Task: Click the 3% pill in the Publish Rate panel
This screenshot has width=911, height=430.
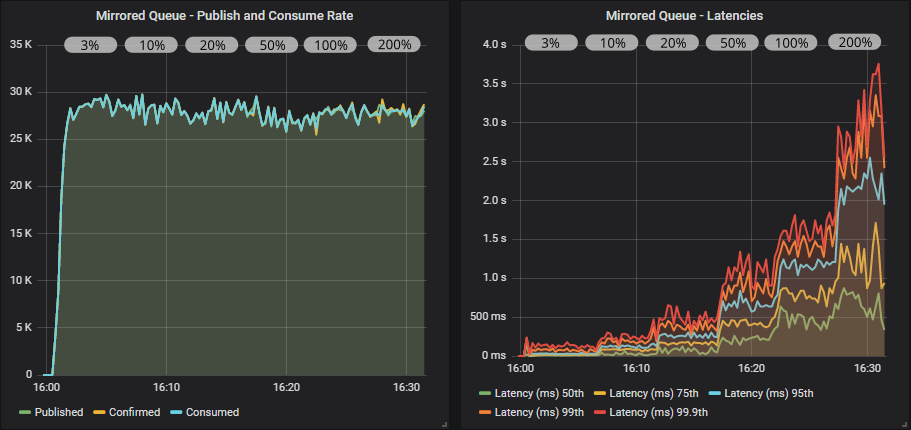Action: click(x=91, y=45)
